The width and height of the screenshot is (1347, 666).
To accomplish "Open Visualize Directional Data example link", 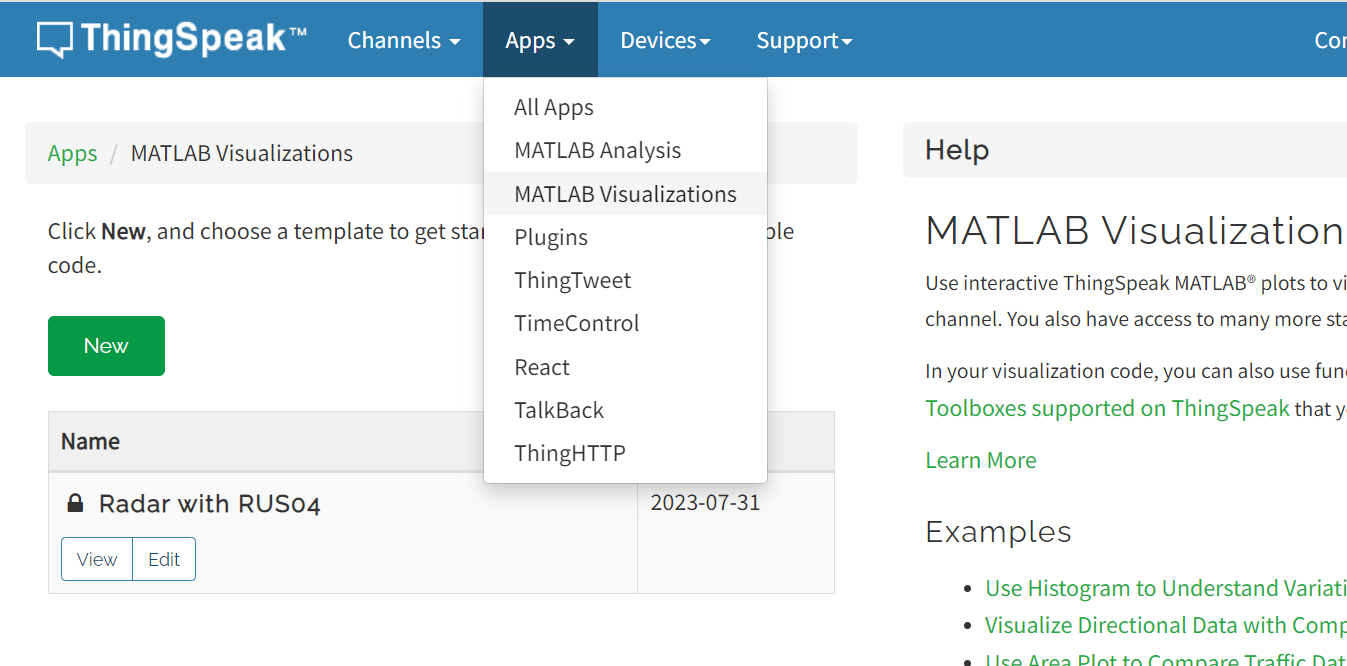I will point(1165,625).
